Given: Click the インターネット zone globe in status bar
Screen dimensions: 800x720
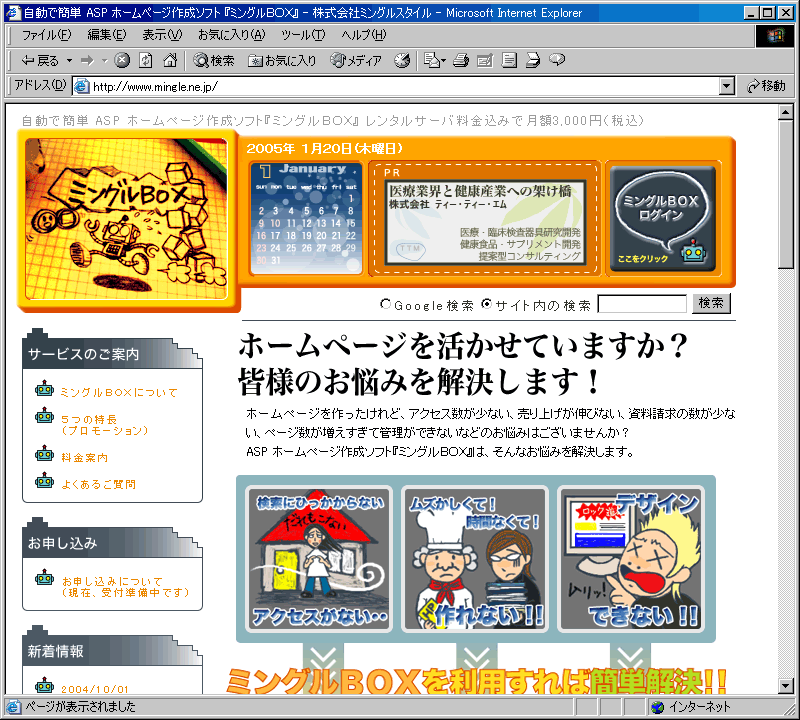Looking at the screenshot, I should click(658, 707).
